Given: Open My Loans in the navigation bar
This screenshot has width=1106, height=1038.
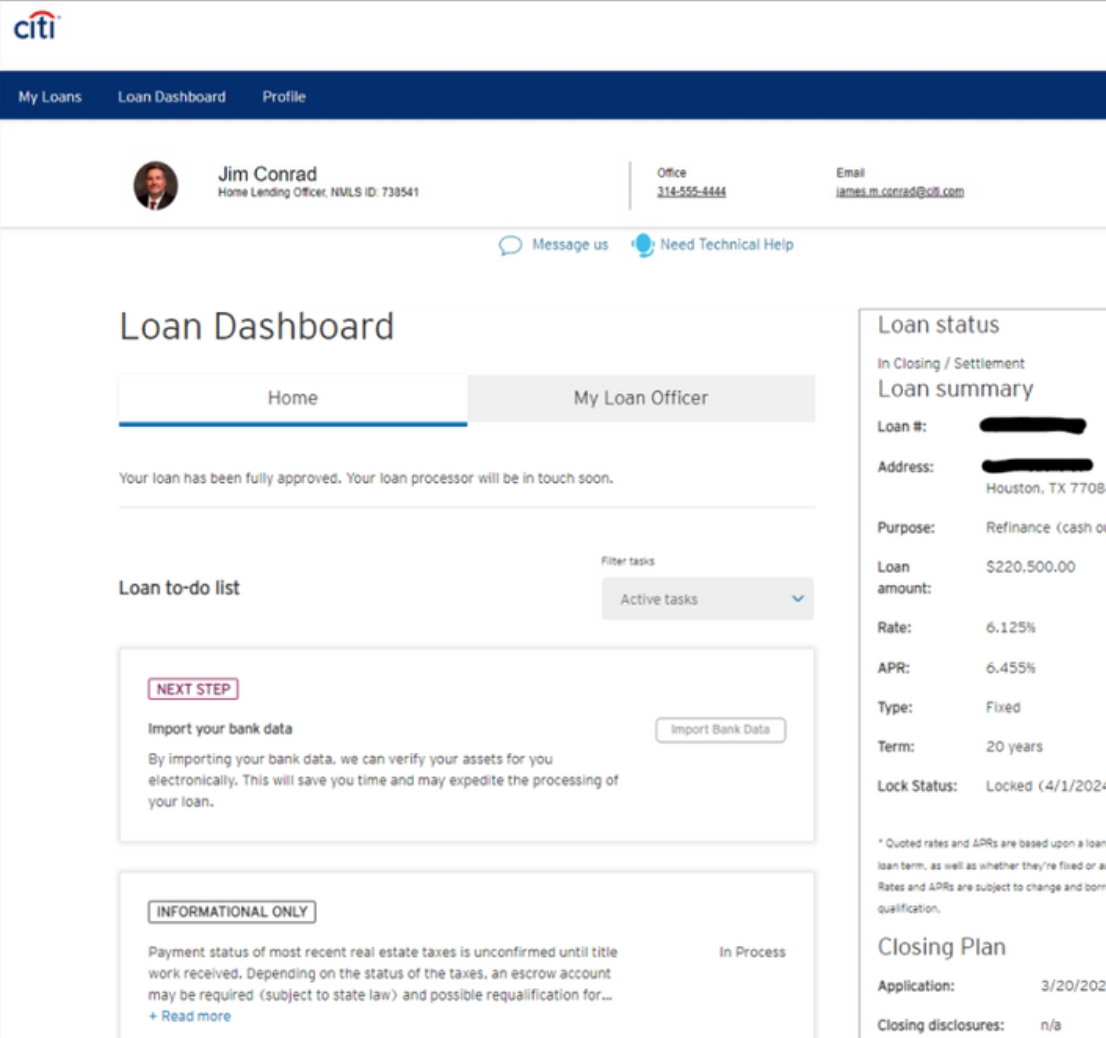Looking at the screenshot, I should click(x=50, y=97).
